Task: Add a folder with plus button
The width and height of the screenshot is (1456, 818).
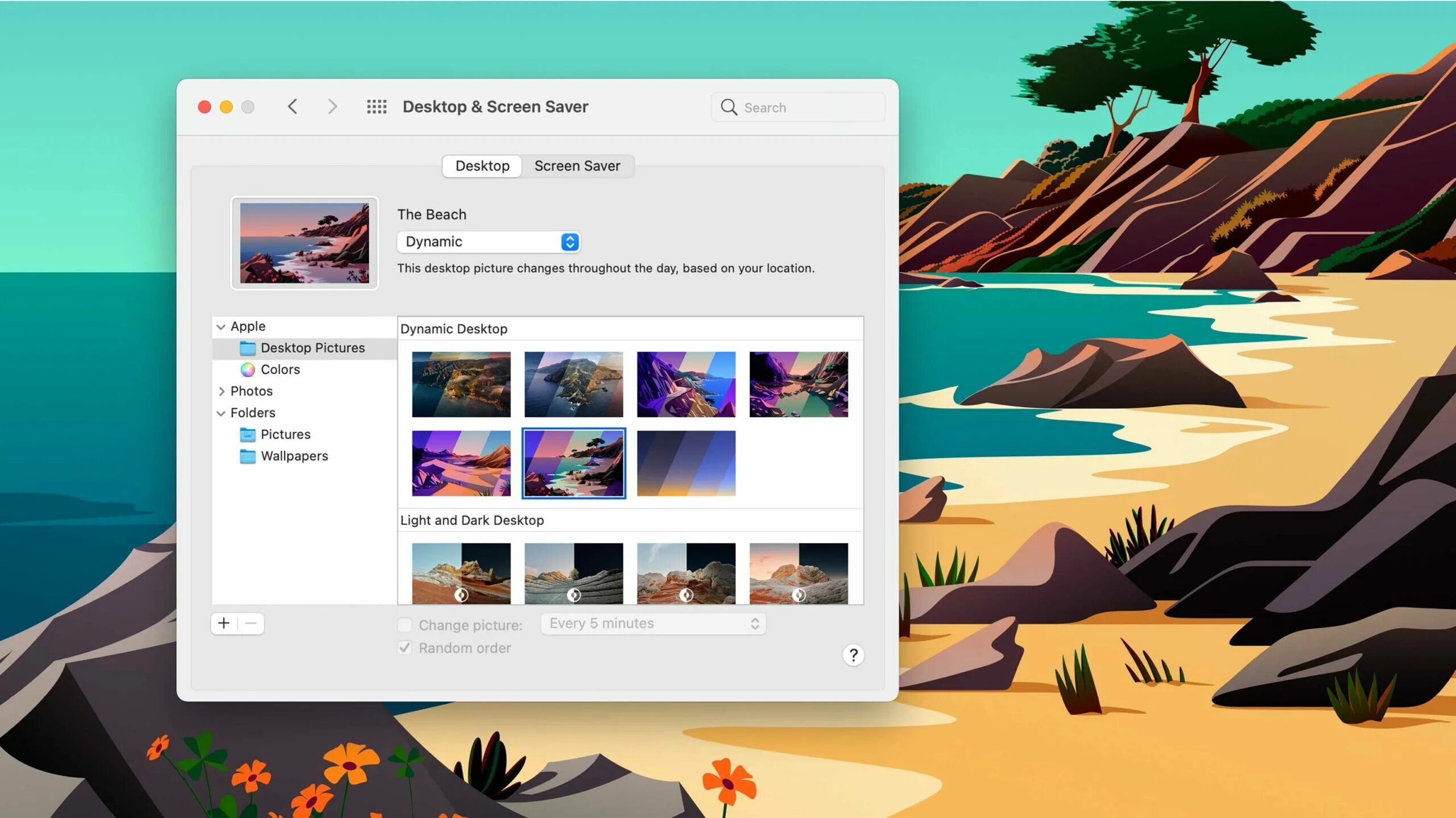Action: point(224,623)
